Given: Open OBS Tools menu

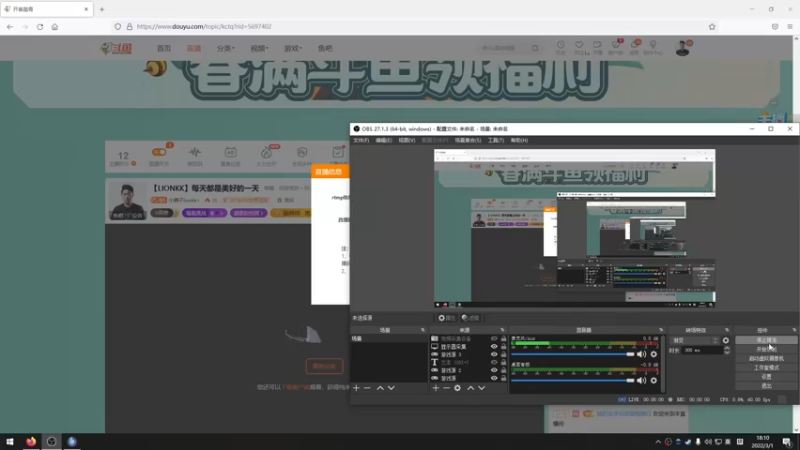Looking at the screenshot, I should [495, 140].
